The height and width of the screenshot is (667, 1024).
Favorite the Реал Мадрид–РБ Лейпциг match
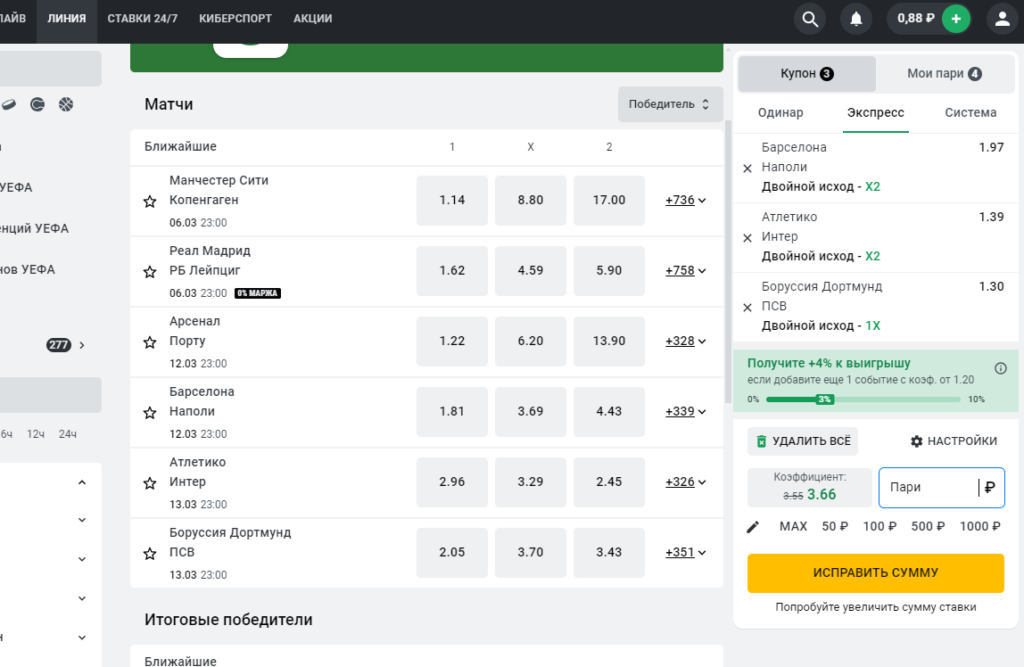coord(150,272)
